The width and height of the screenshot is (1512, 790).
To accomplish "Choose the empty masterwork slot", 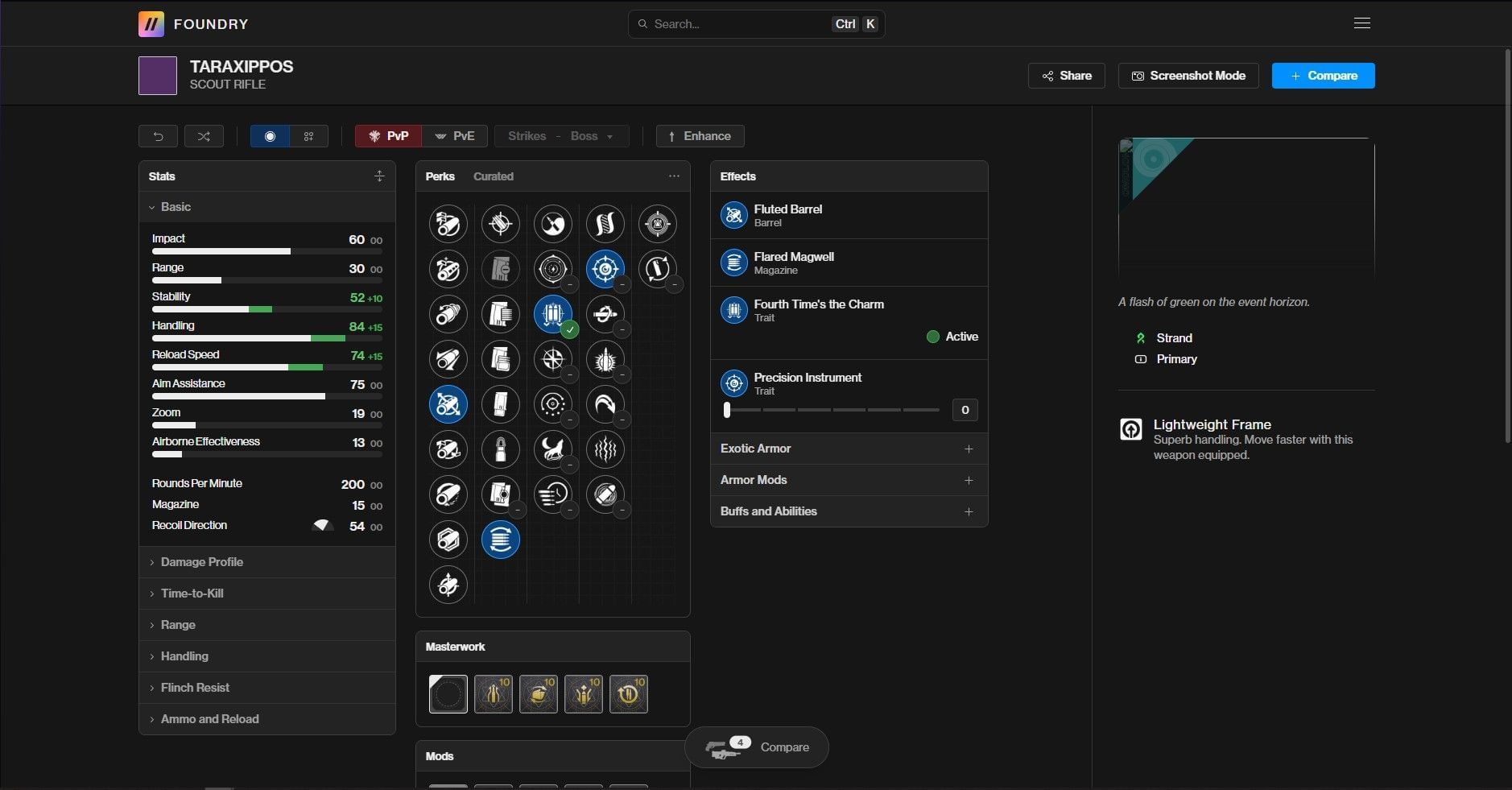I will pos(448,694).
